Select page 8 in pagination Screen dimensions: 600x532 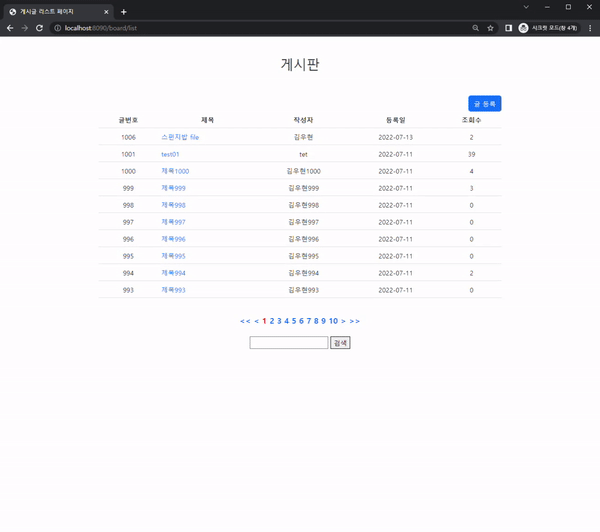pyautogui.click(x=316, y=321)
